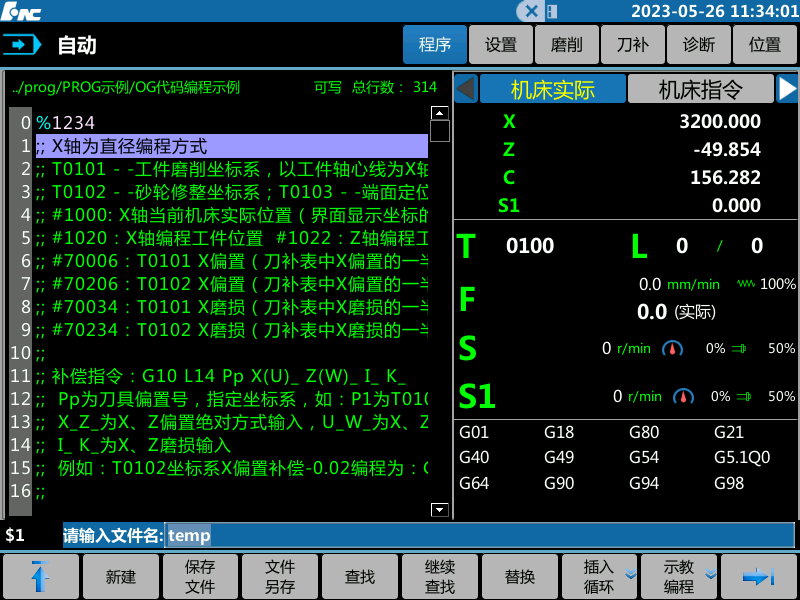Switch to the 设置 tab
Viewport: 800px width, 600px height.
501,45
